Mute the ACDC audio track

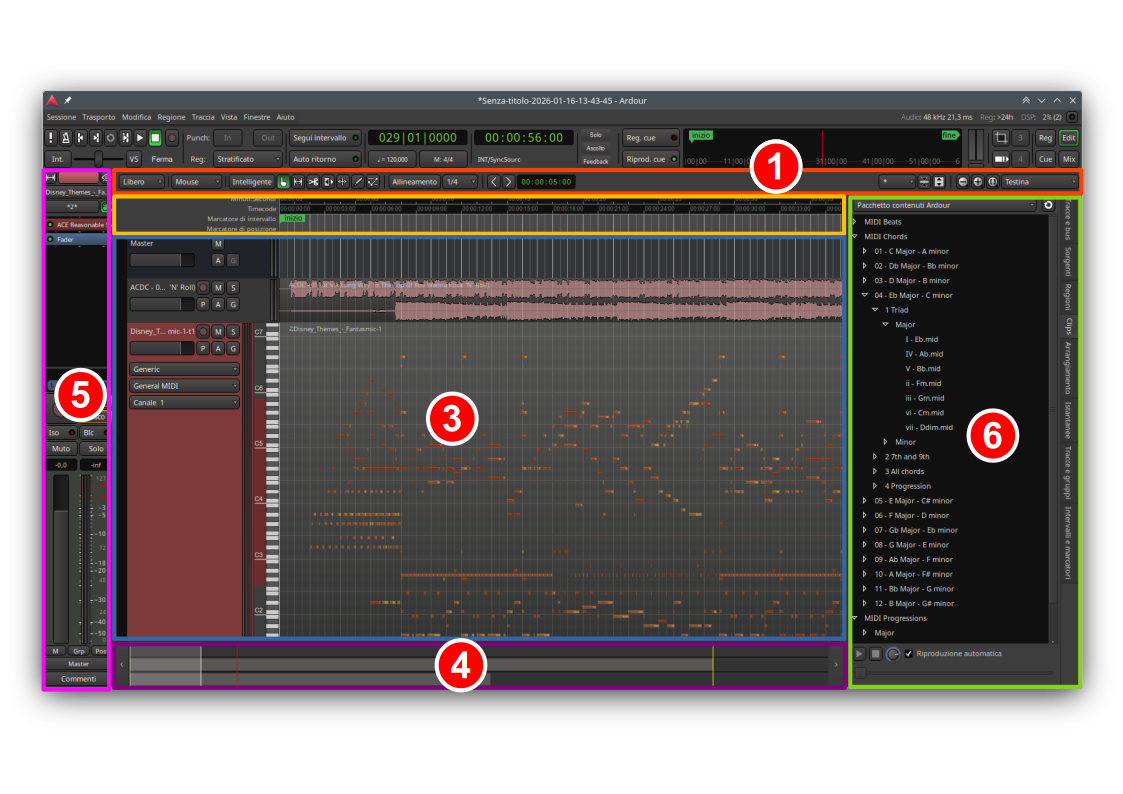point(218,287)
